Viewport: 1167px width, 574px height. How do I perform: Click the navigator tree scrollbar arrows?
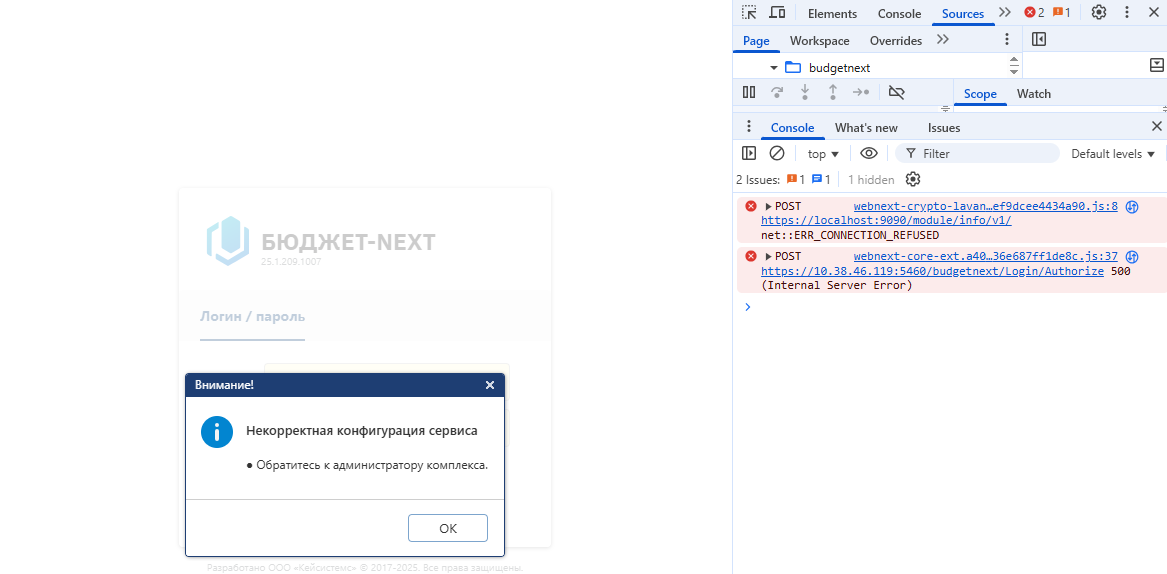click(x=1014, y=66)
